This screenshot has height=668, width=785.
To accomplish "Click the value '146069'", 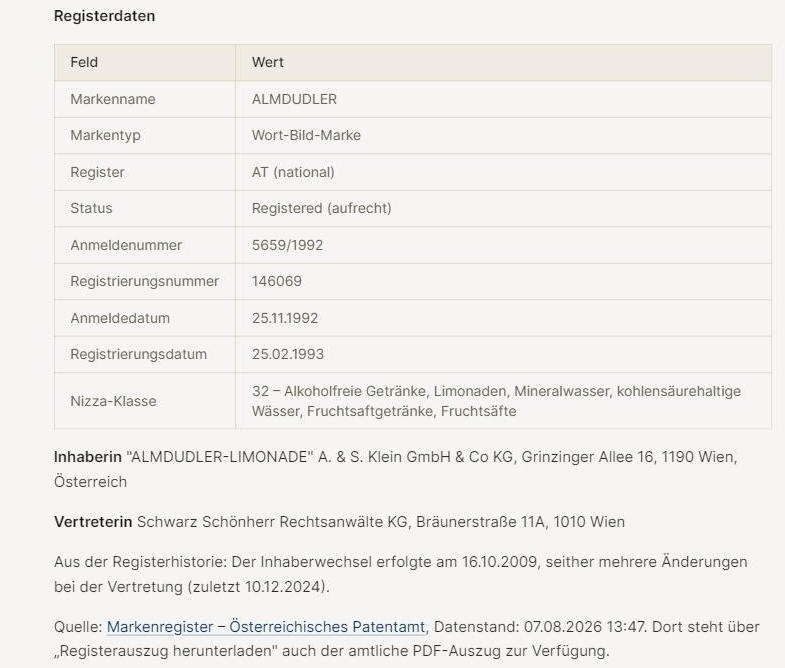I will tap(277, 281).
